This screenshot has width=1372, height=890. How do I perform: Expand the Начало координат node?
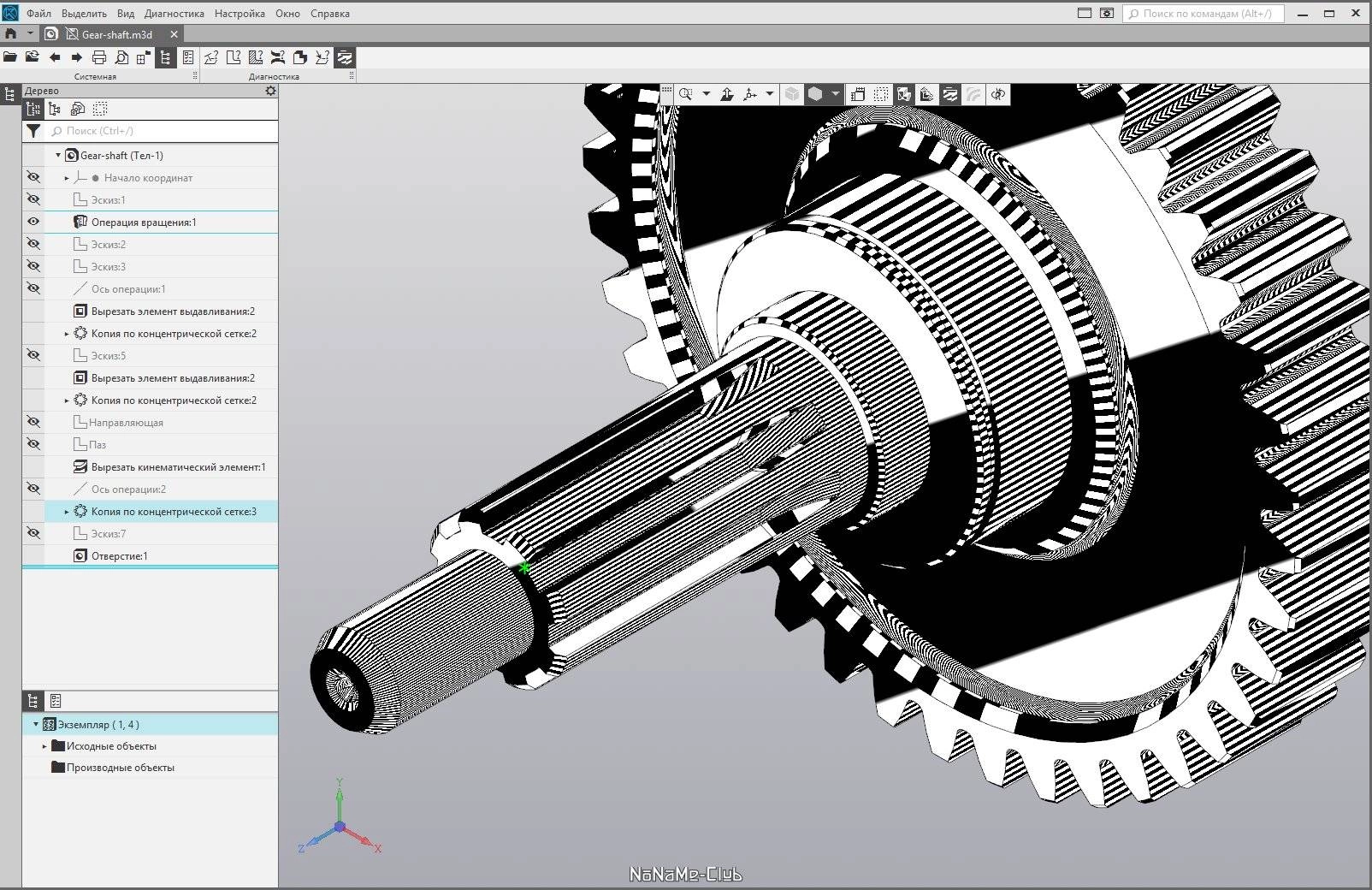pyautogui.click(x=67, y=178)
